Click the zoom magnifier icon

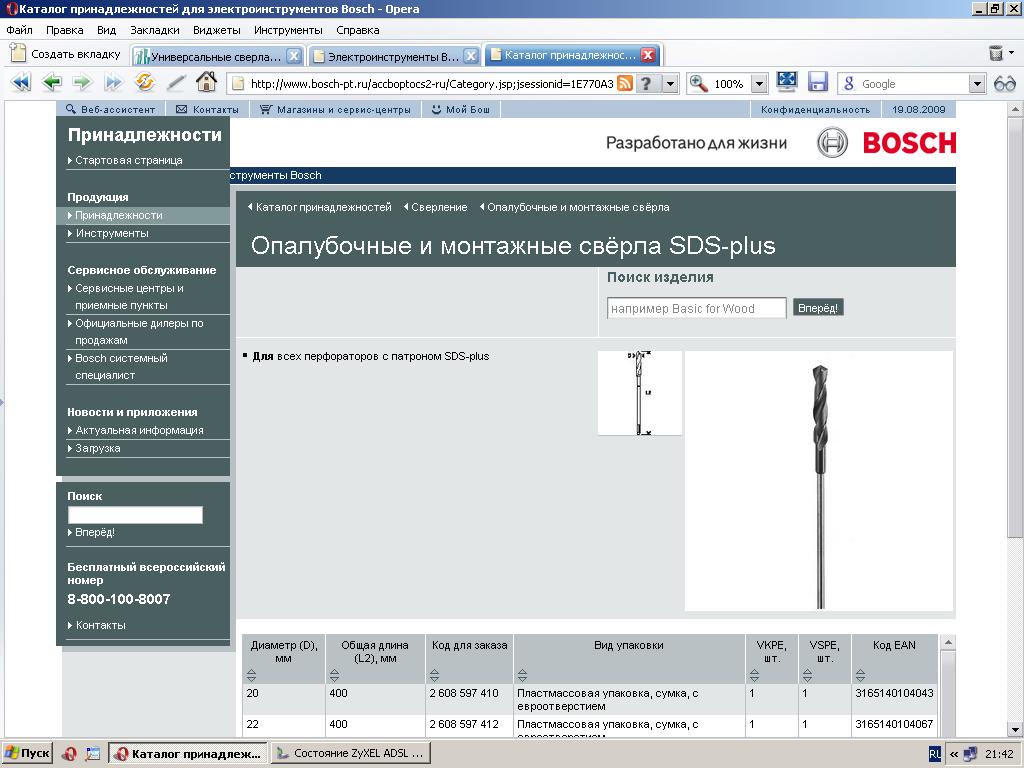(699, 84)
